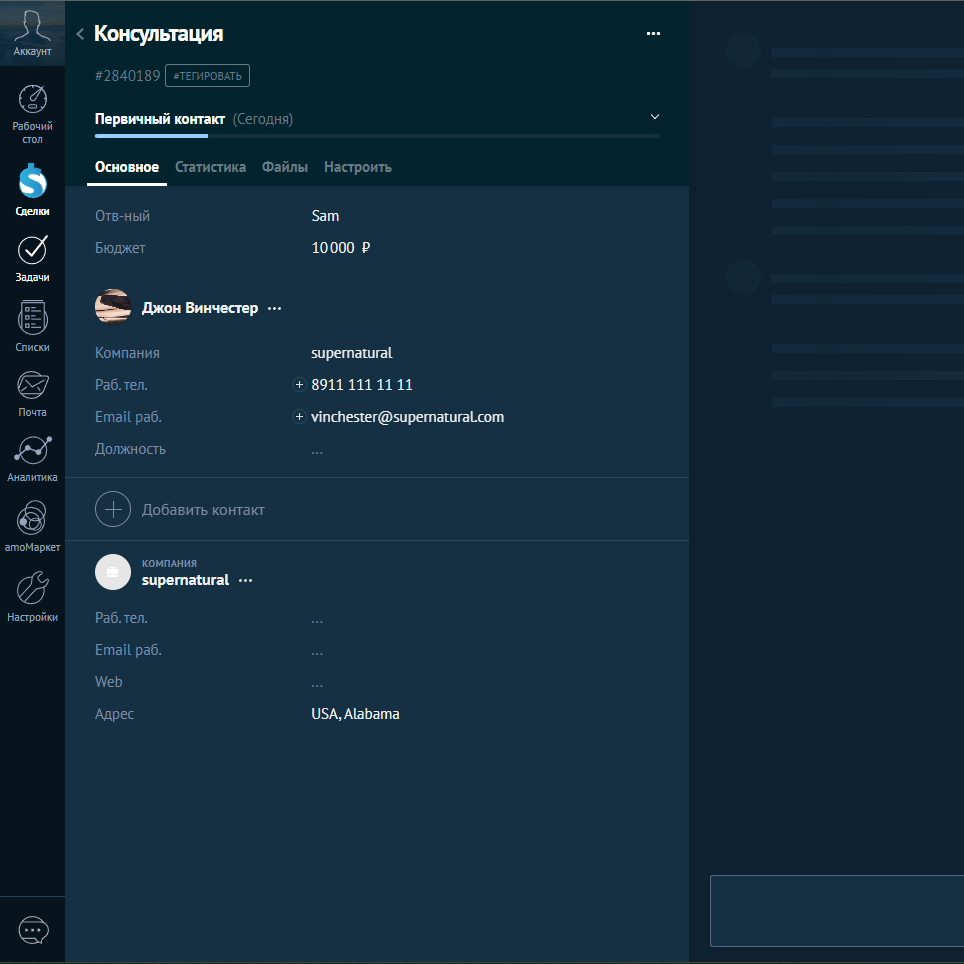
Task: Click the deal title Консультация
Action: click(x=159, y=33)
